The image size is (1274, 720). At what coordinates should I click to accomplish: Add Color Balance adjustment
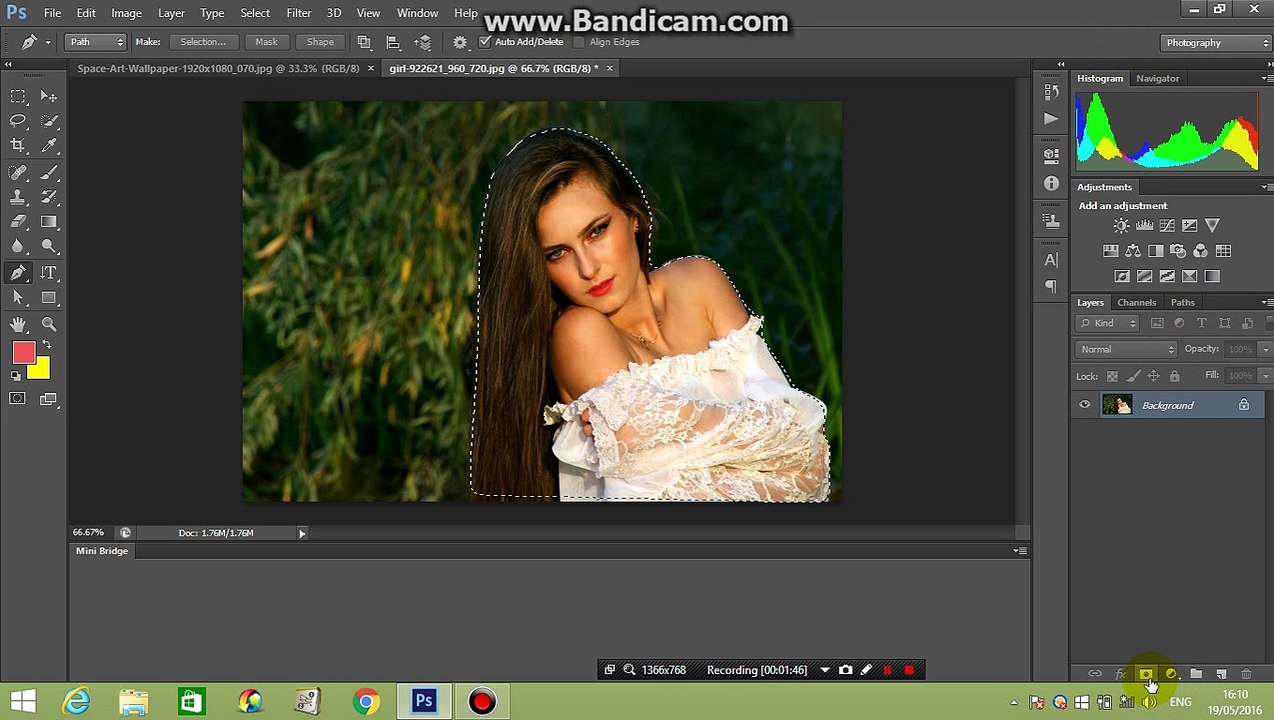(x=1133, y=251)
